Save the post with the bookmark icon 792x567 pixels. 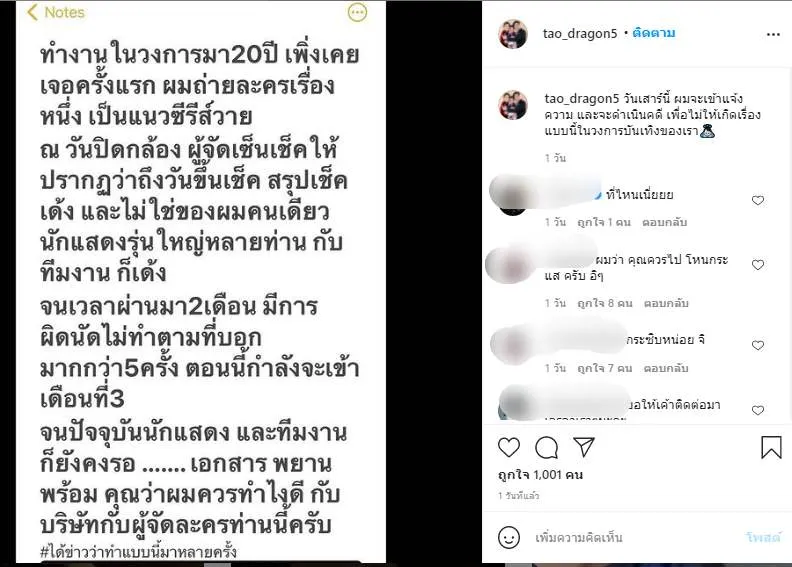pyautogui.click(x=771, y=447)
